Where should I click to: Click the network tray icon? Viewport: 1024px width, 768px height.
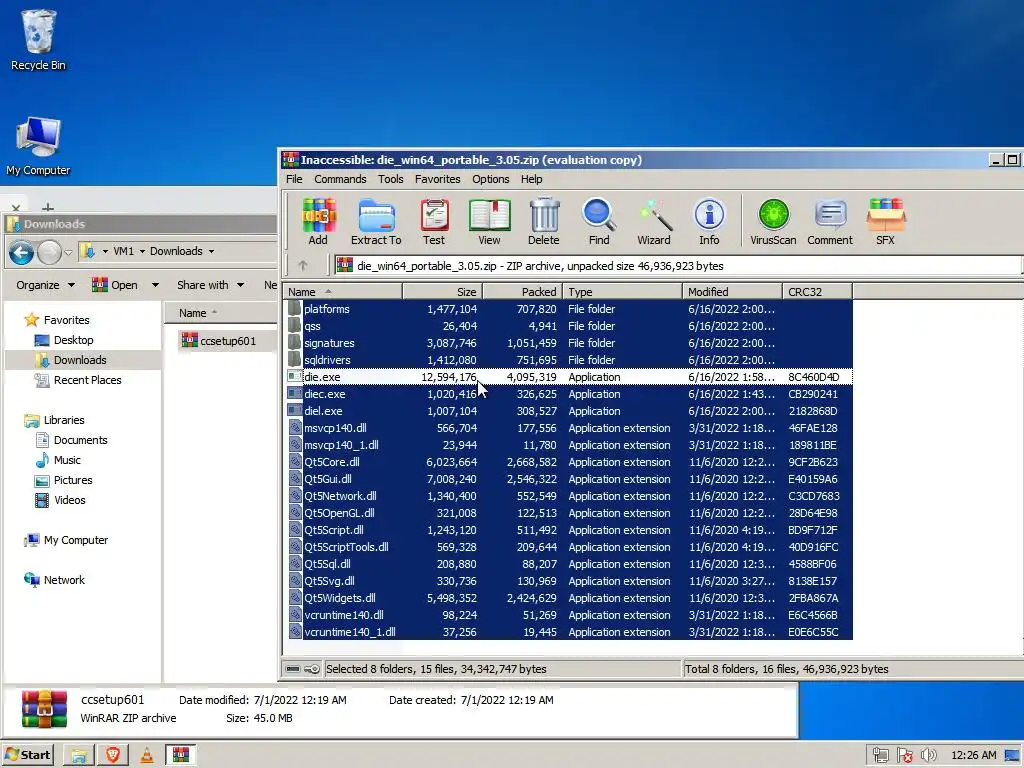(x=880, y=756)
